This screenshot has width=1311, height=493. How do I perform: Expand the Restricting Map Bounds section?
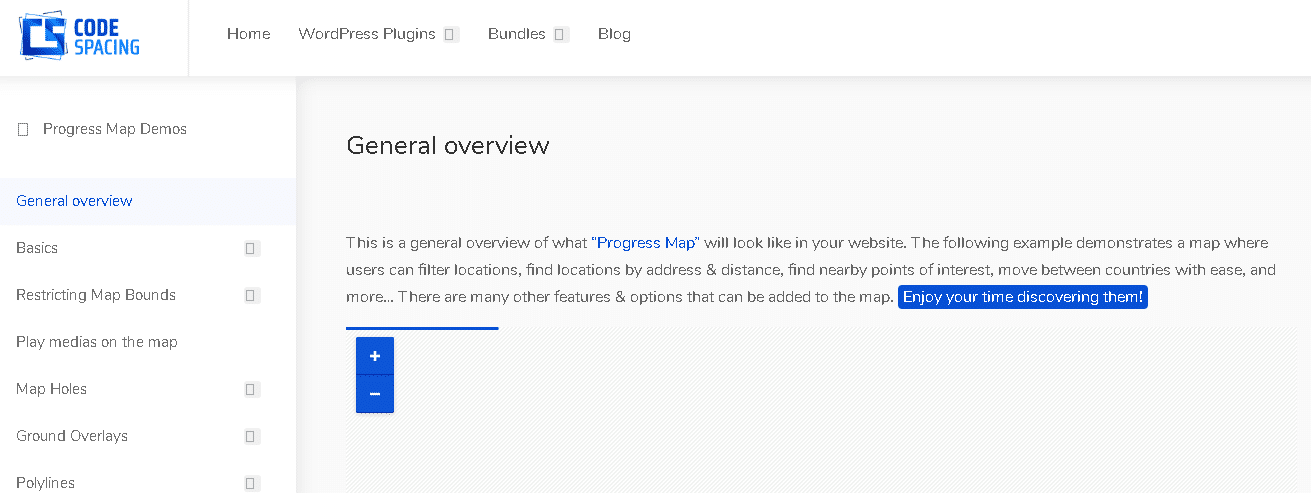pos(252,295)
